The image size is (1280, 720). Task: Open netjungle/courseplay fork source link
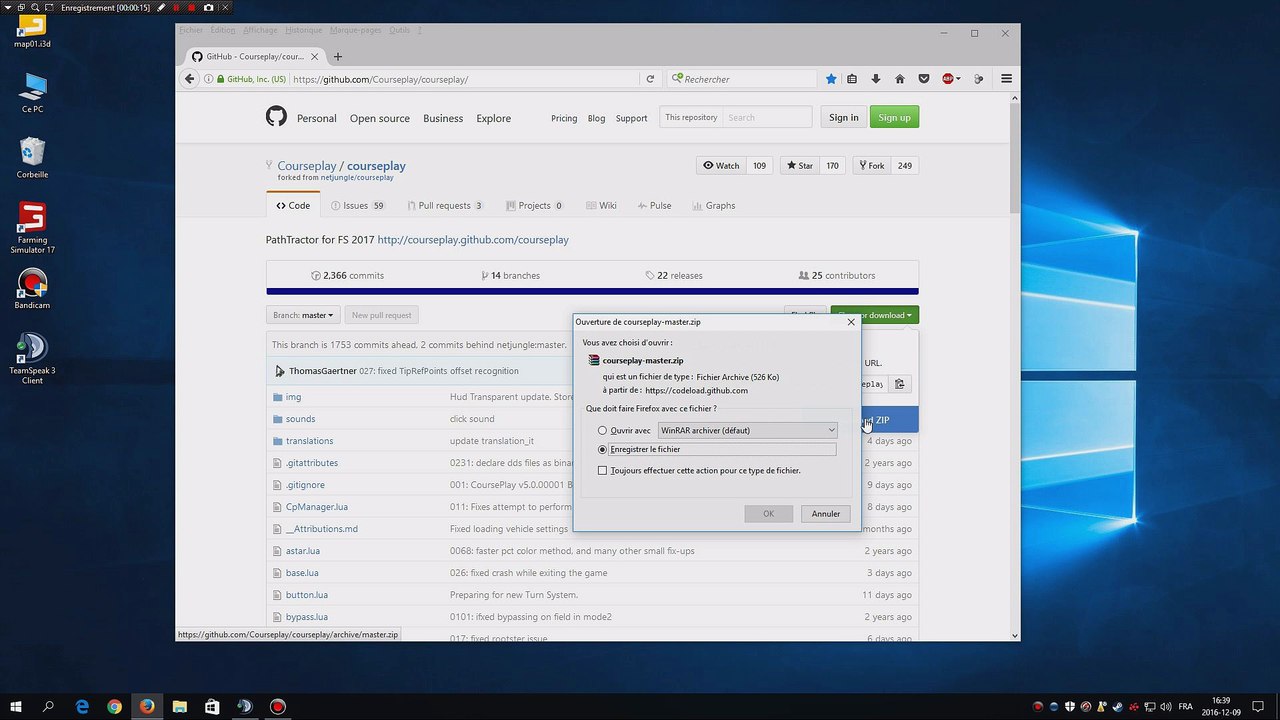click(357, 178)
